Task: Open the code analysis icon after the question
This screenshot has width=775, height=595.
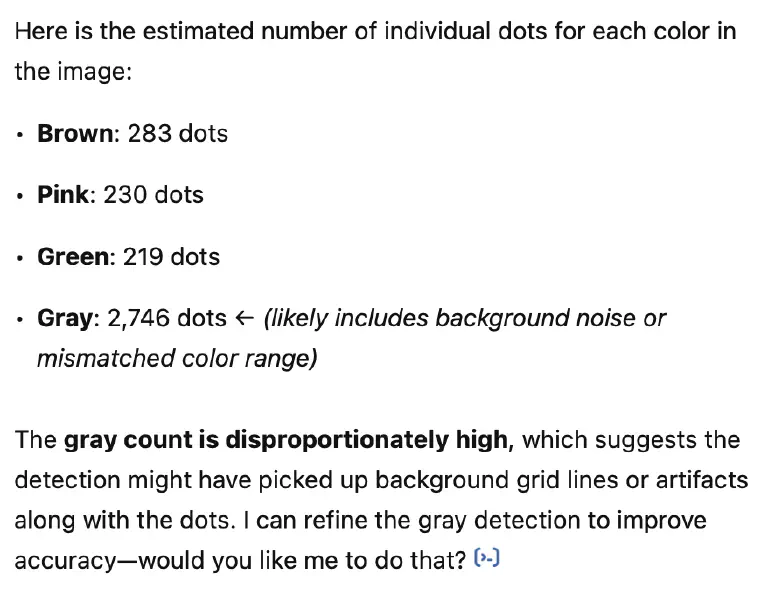Action: coord(487,558)
